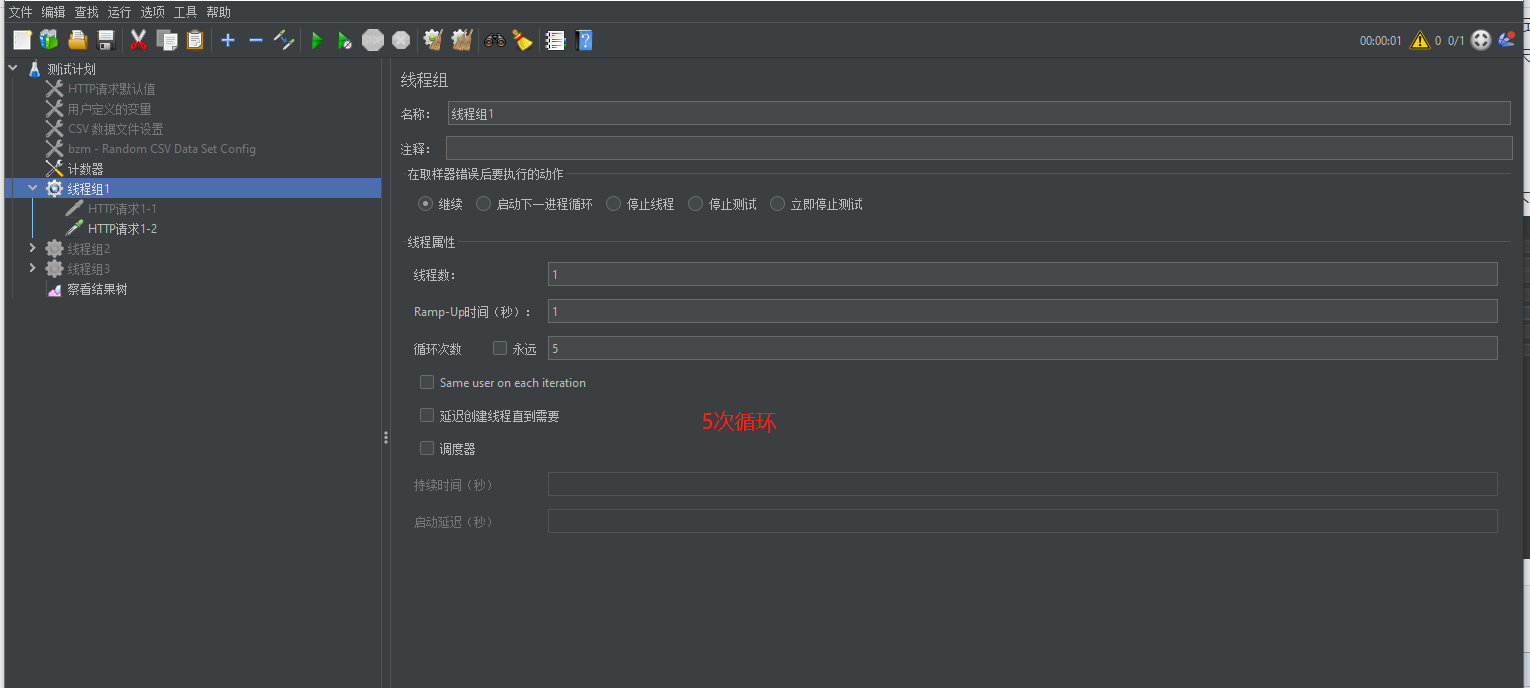Select HTTP请求默认值 in the tree
Image resolution: width=1530 pixels, height=688 pixels.
click(112, 89)
